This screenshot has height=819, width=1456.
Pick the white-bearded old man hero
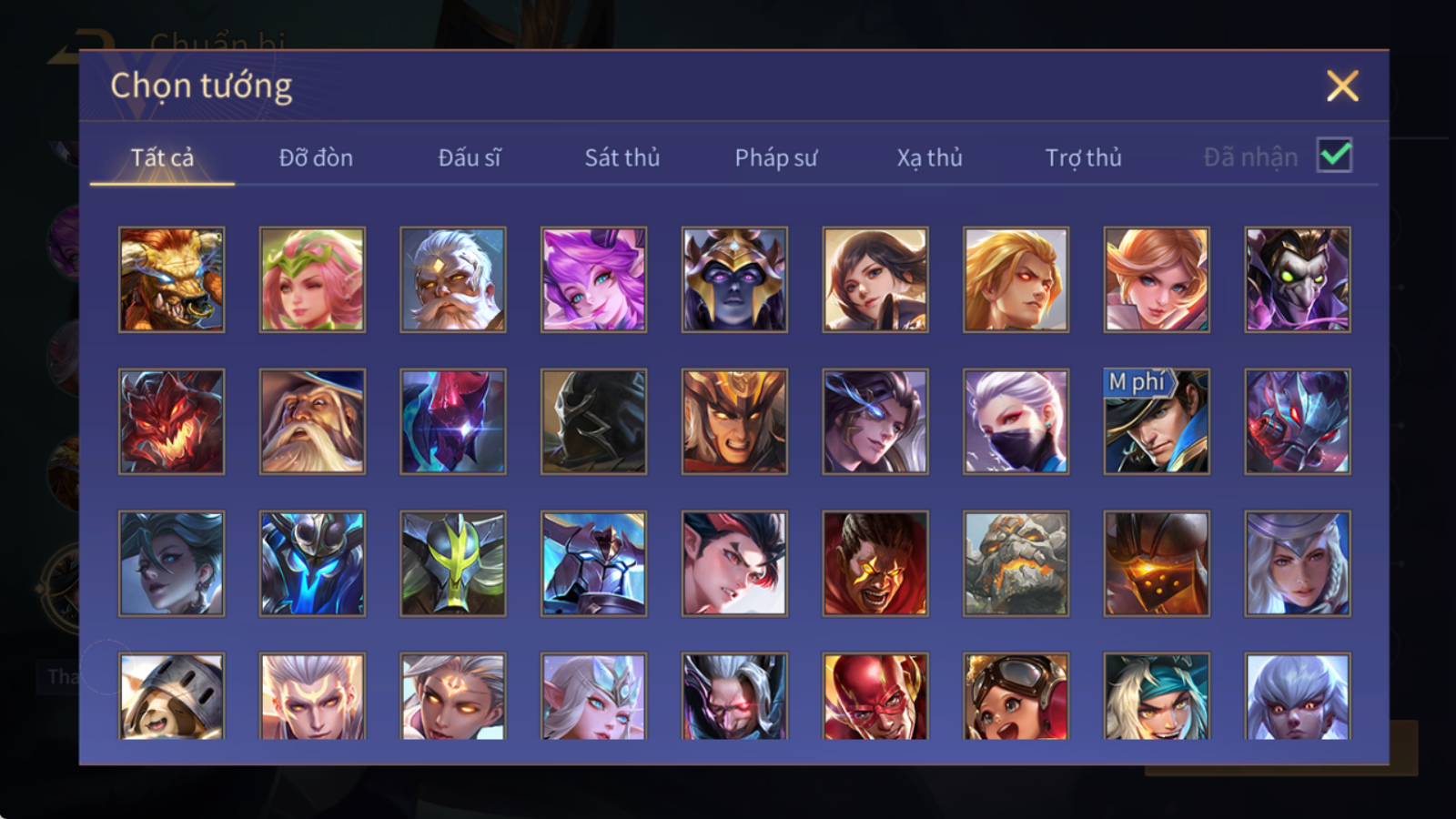coord(453,279)
